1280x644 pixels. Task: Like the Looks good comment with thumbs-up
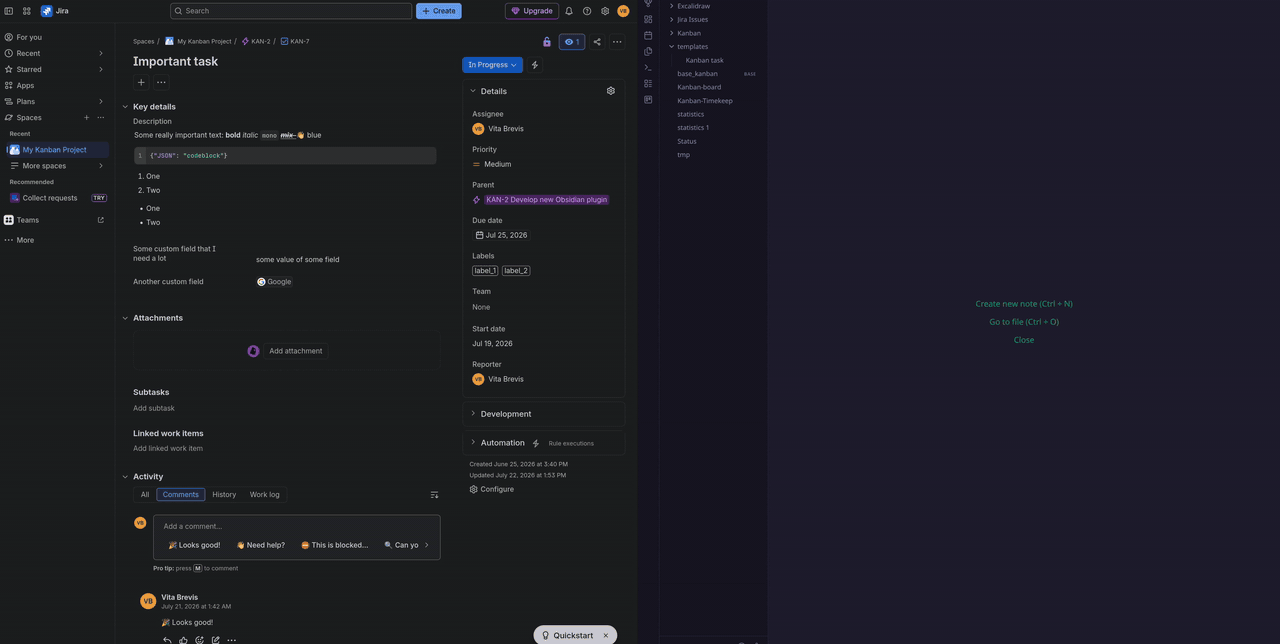coord(183,640)
